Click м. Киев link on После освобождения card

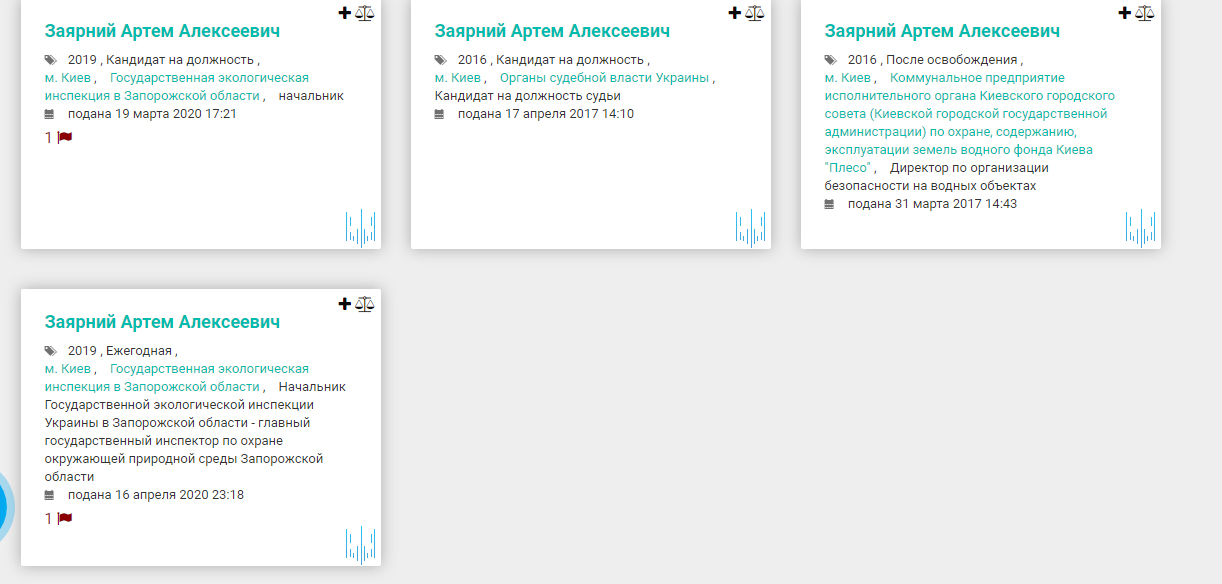click(x=848, y=78)
